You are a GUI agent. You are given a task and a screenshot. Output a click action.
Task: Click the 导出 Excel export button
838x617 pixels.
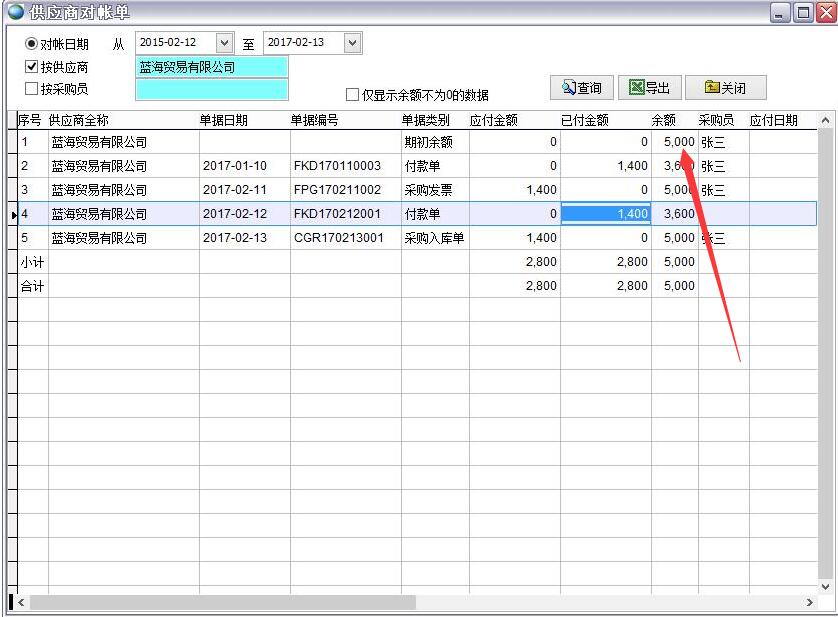pyautogui.click(x=649, y=88)
